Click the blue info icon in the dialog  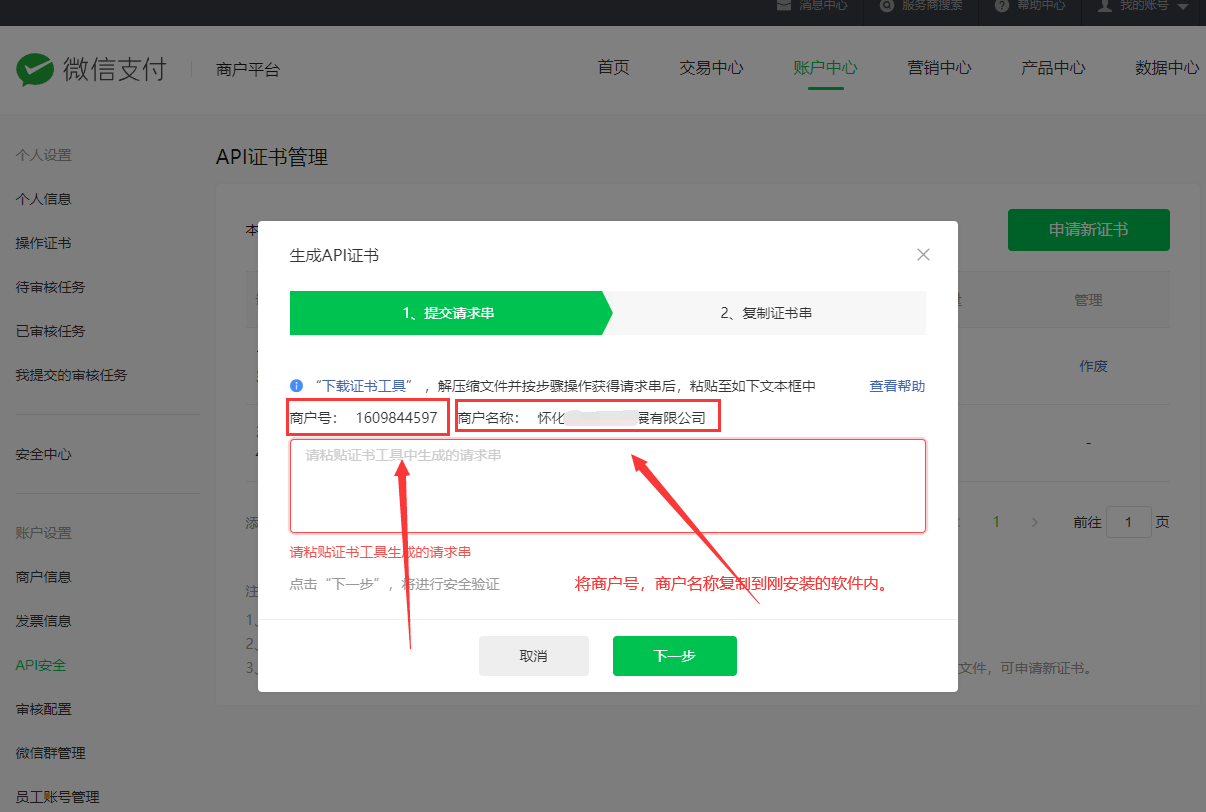coord(296,386)
